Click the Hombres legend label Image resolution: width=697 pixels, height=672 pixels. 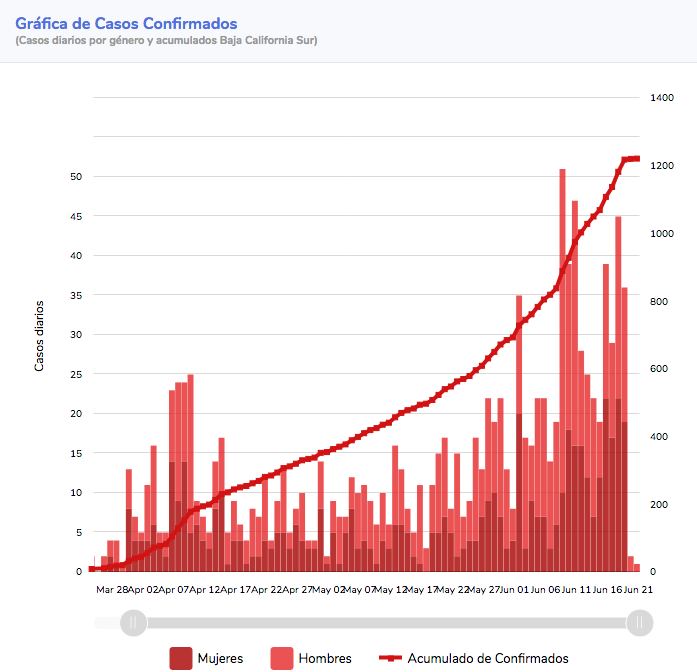[x=325, y=658]
